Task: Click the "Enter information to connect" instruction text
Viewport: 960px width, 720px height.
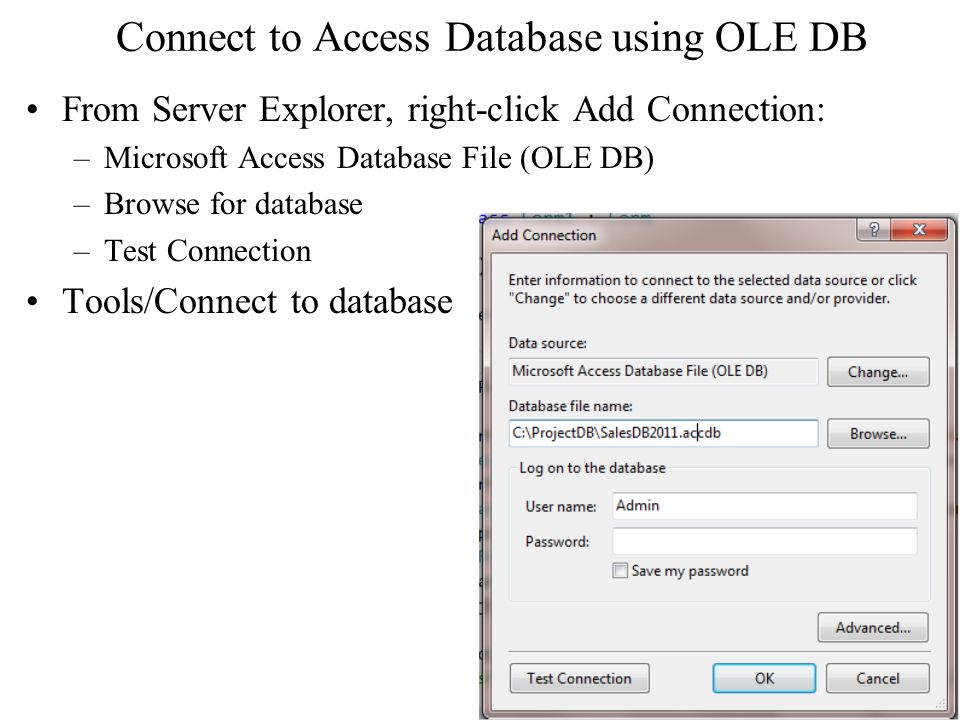Action: click(713, 289)
